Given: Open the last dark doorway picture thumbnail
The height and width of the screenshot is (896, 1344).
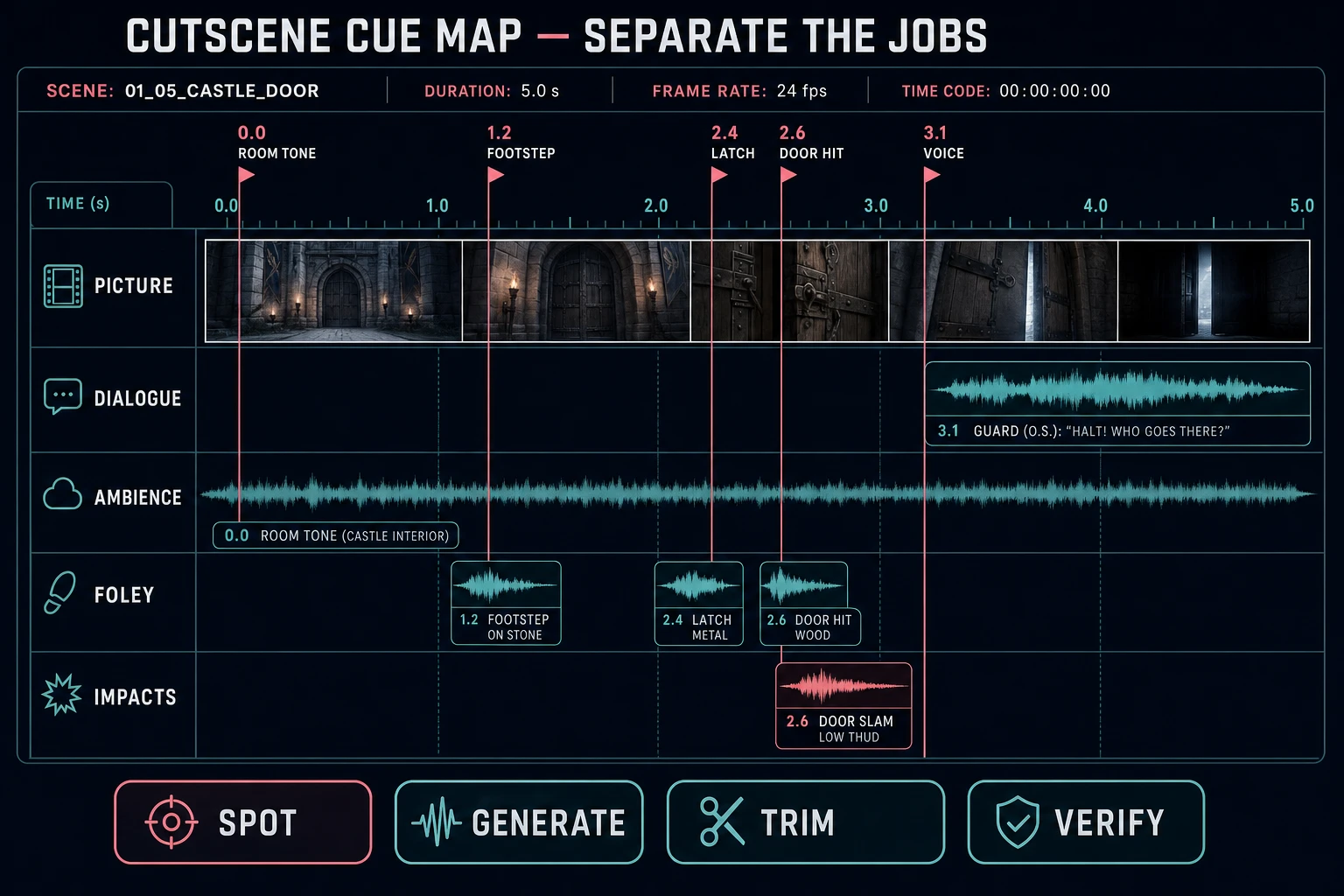Looking at the screenshot, I should tap(1214, 290).
